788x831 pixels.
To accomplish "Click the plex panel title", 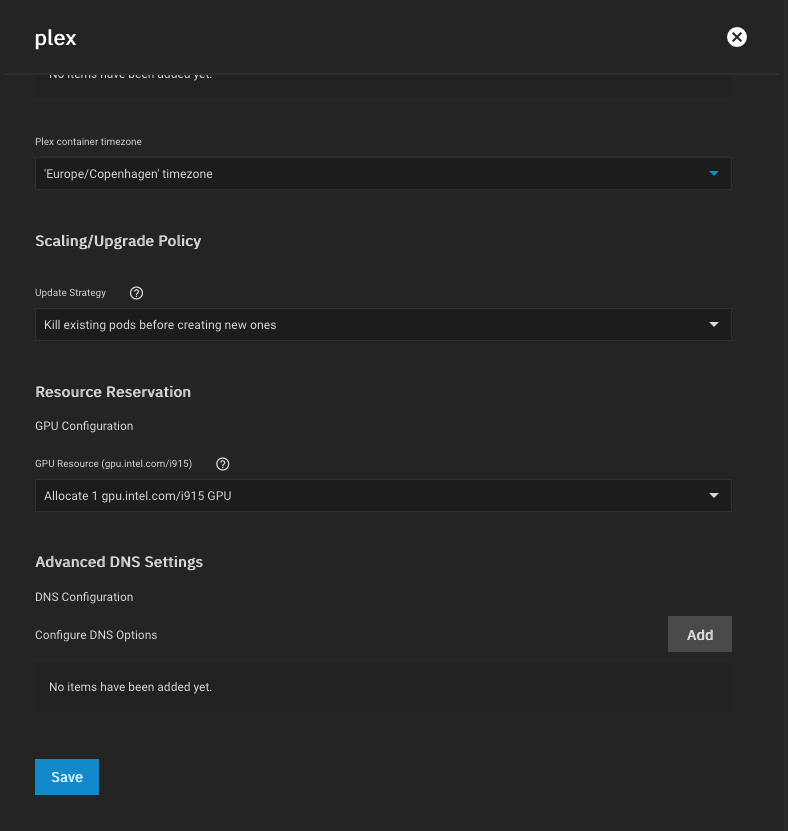I will [x=56, y=39].
